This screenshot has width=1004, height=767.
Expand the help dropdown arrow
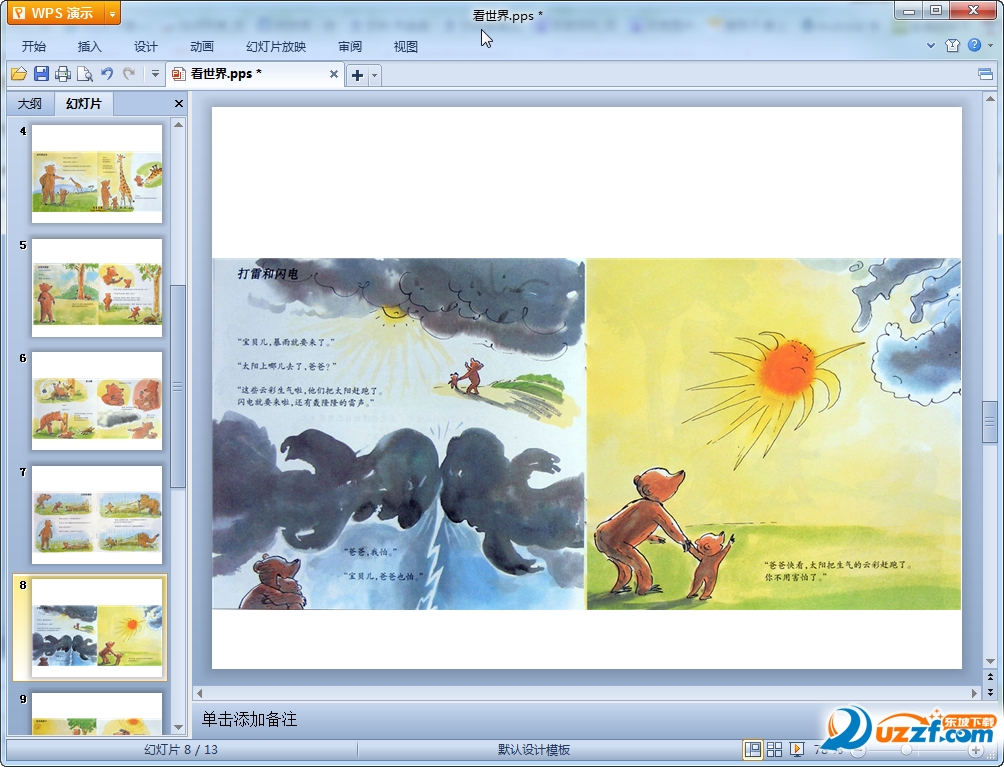991,45
